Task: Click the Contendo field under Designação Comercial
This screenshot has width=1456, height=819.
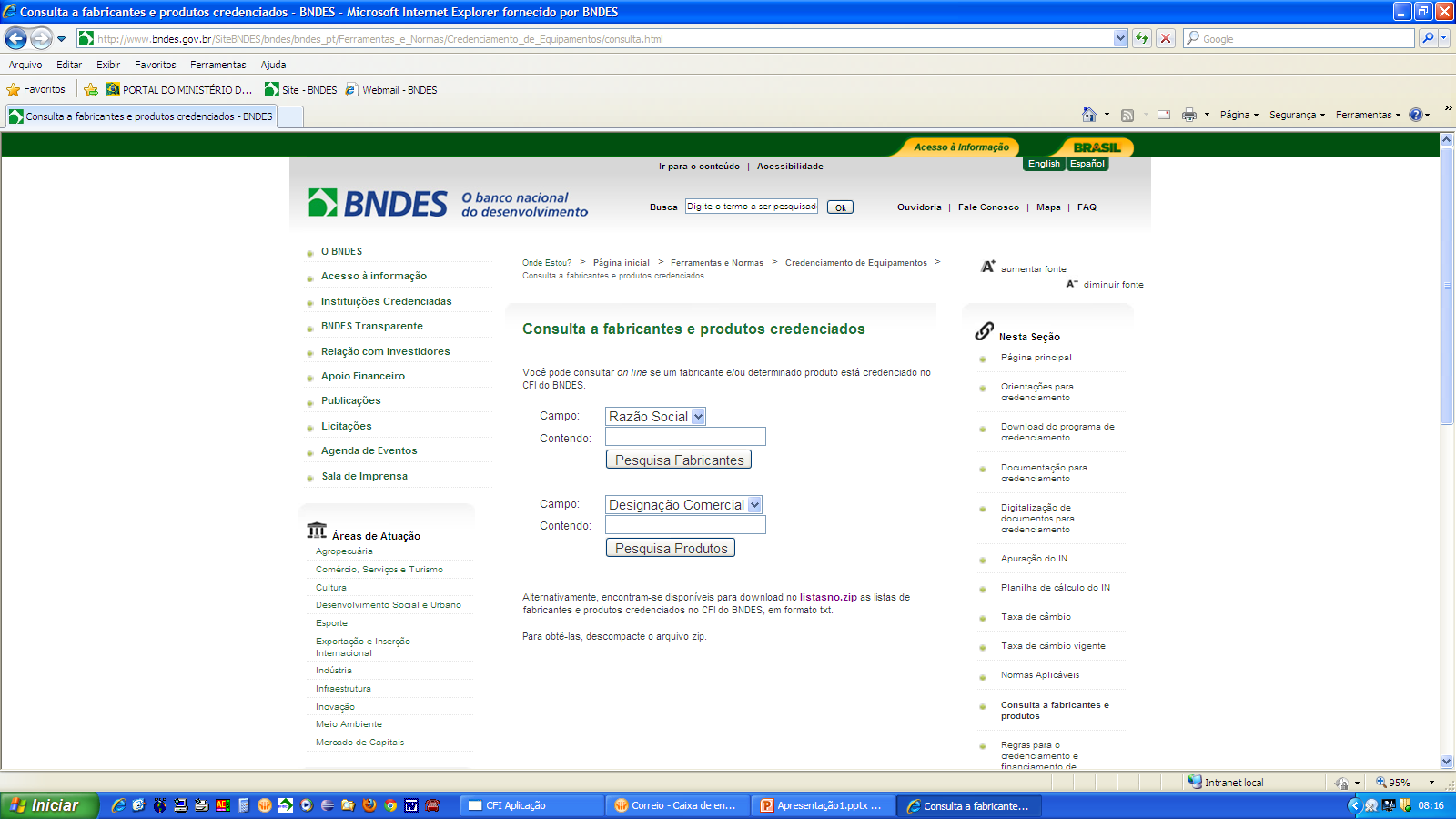Action: (x=685, y=524)
